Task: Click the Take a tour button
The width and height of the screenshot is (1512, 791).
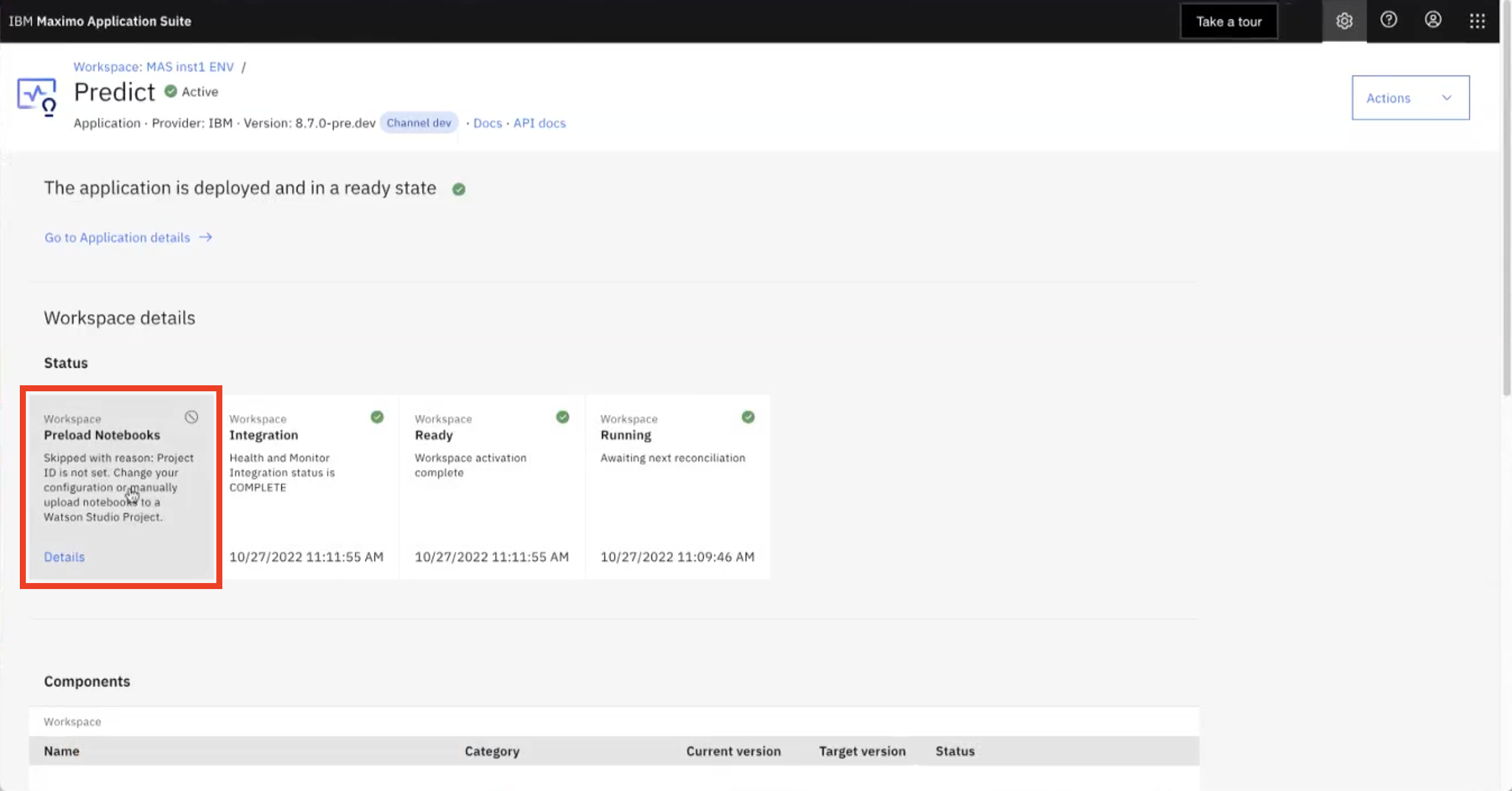Action: pyautogui.click(x=1229, y=22)
